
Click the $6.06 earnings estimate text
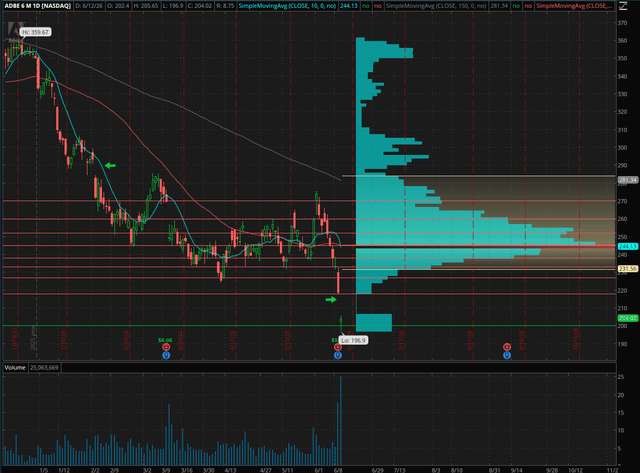(x=165, y=340)
